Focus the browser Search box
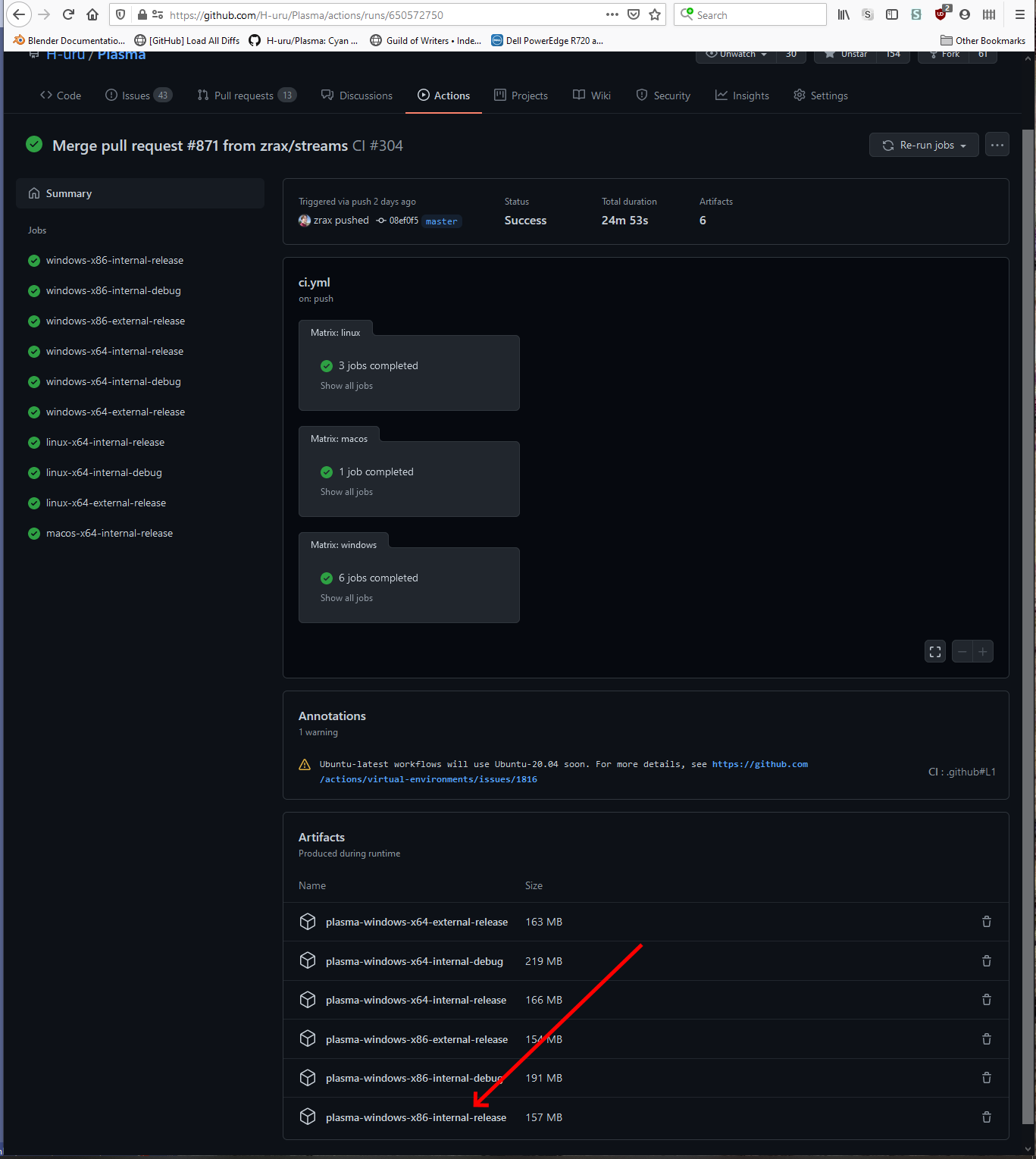This screenshot has height=1159, width=1036. (750, 14)
